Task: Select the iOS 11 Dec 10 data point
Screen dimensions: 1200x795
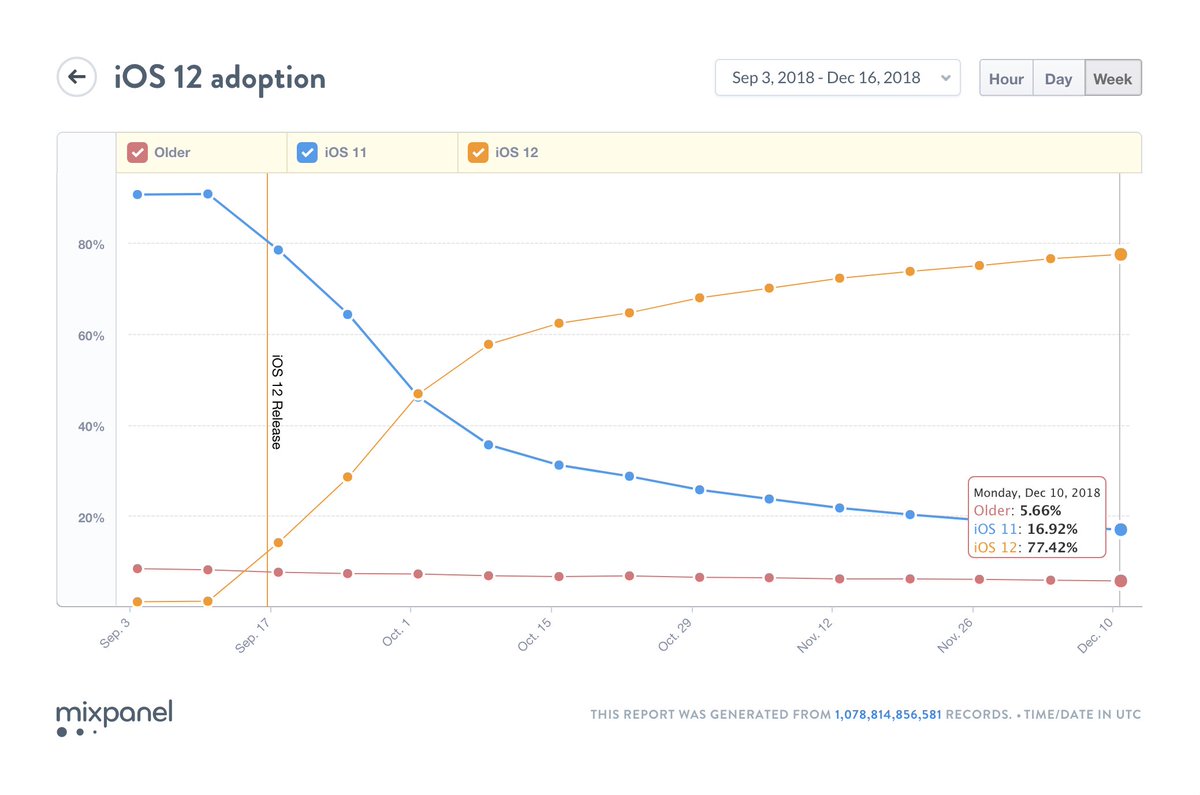Action: click(x=1121, y=529)
